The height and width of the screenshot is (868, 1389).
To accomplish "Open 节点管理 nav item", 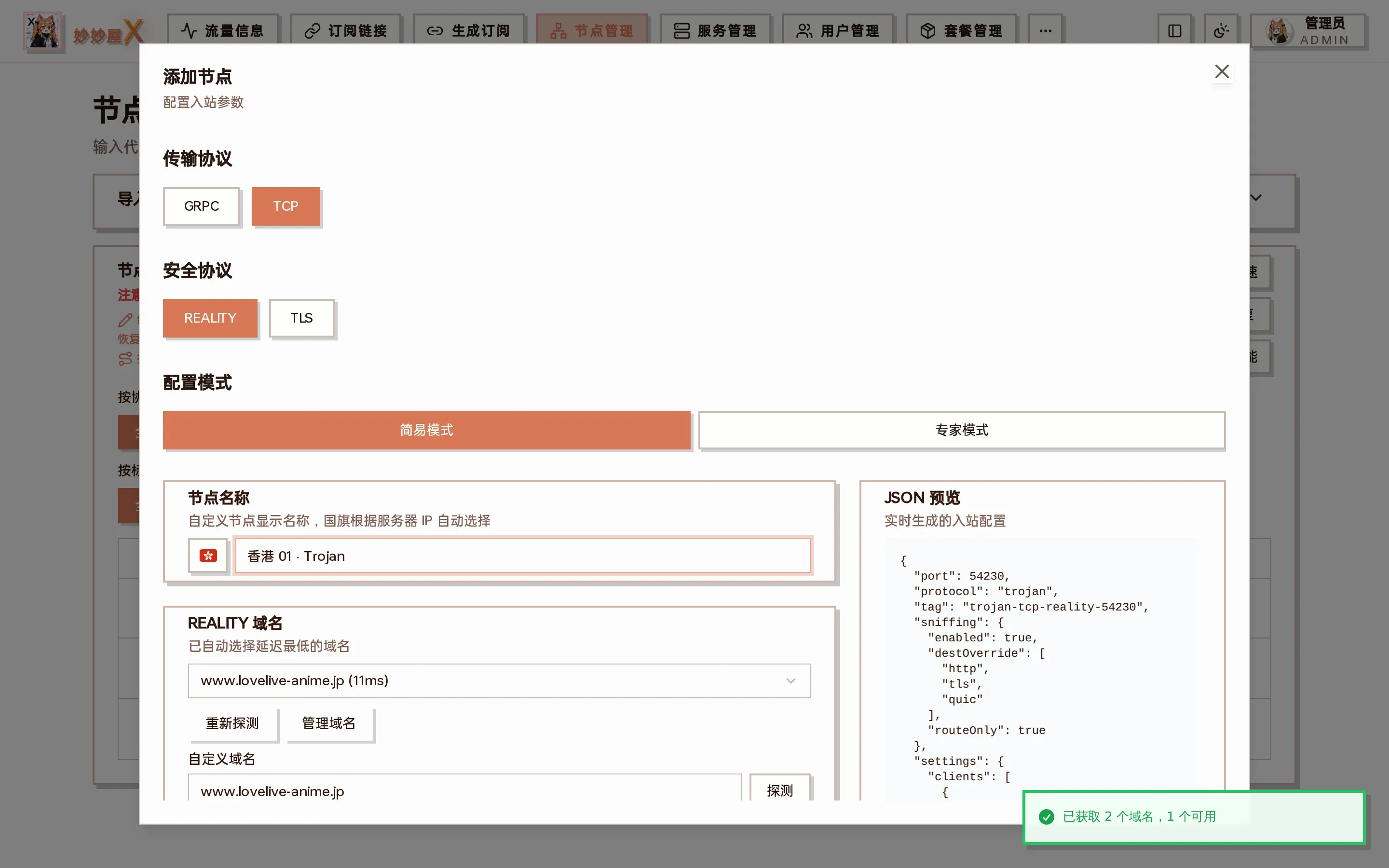I will (x=592, y=30).
